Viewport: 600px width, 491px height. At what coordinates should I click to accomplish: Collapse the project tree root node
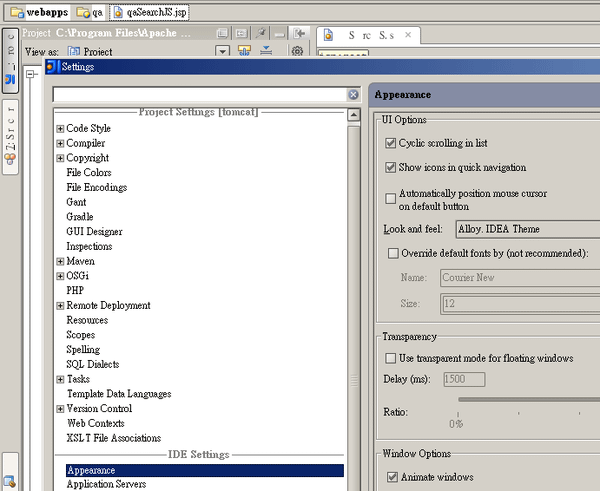click(x=30, y=74)
